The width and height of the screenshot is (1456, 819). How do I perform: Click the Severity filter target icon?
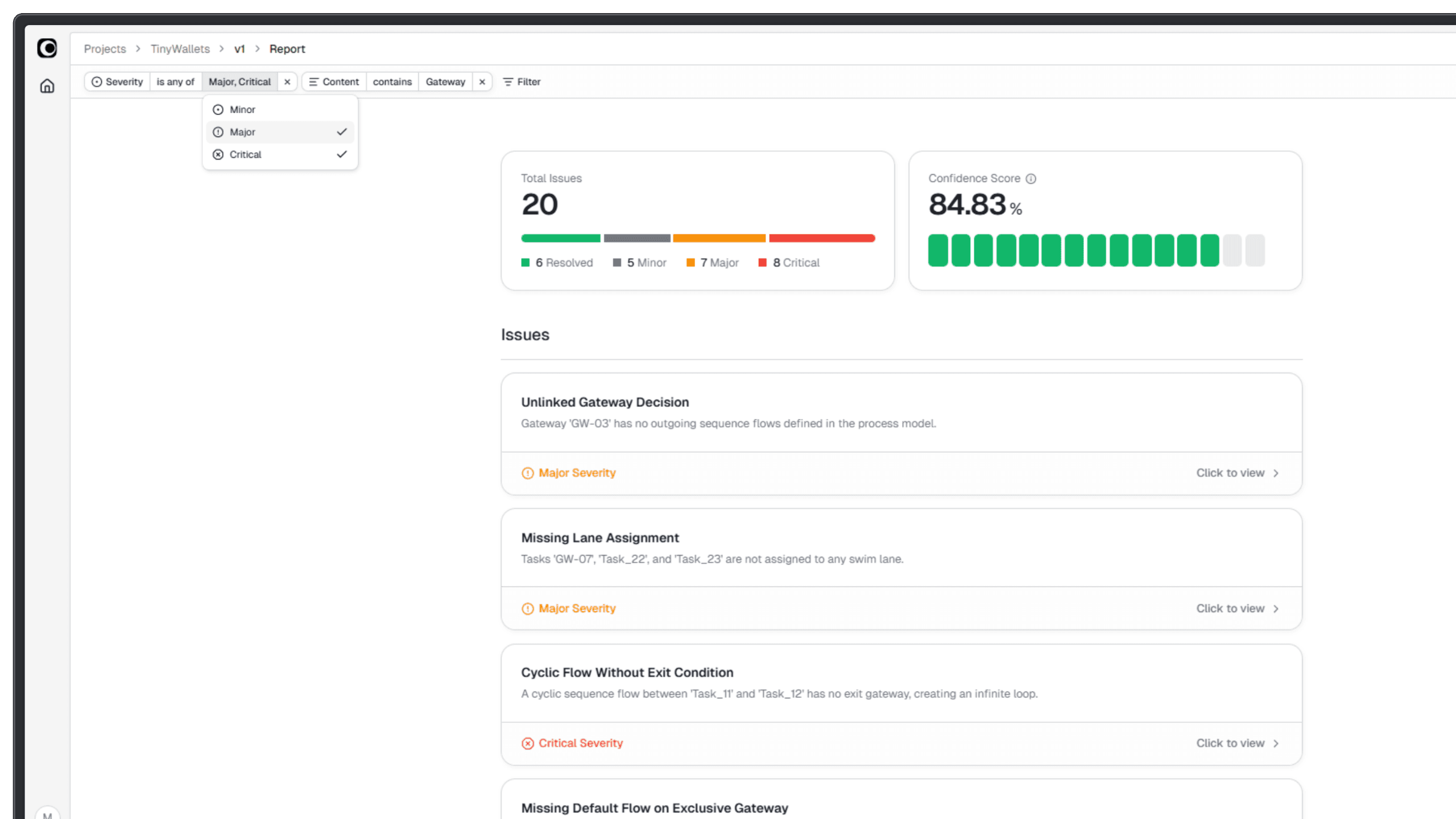pos(96,81)
